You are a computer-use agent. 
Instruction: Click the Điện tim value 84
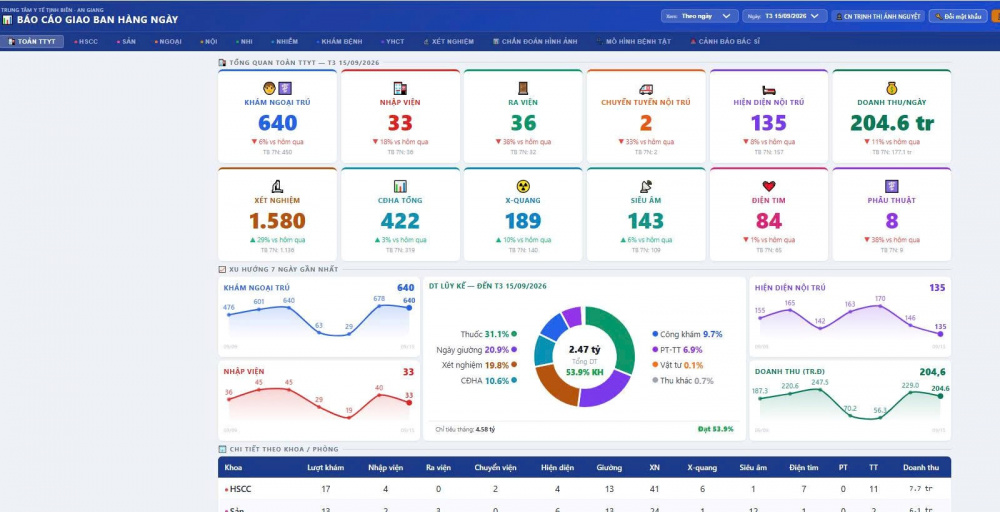coord(768,221)
